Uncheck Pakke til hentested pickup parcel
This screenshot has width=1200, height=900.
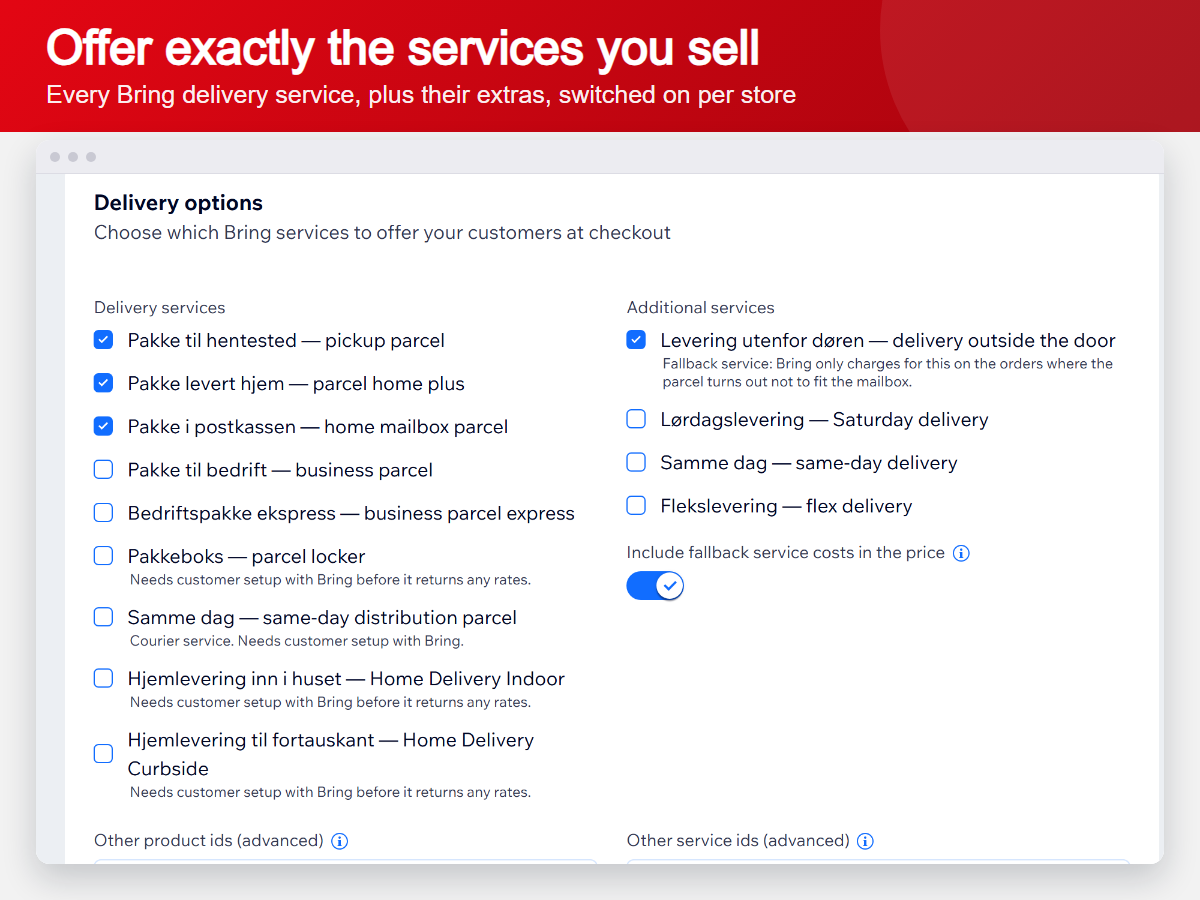tap(103, 340)
